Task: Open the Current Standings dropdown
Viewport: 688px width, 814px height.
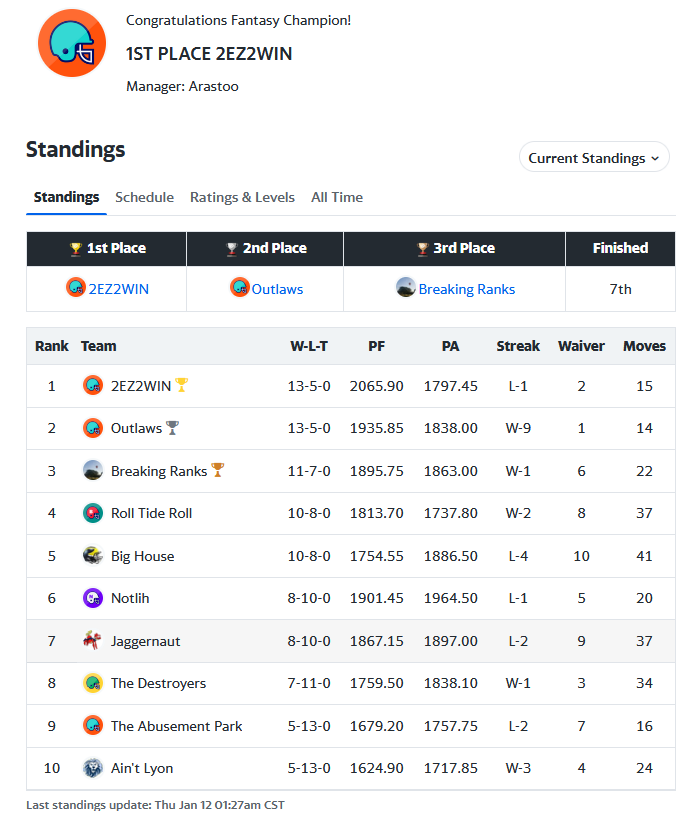Action: pyautogui.click(x=594, y=157)
